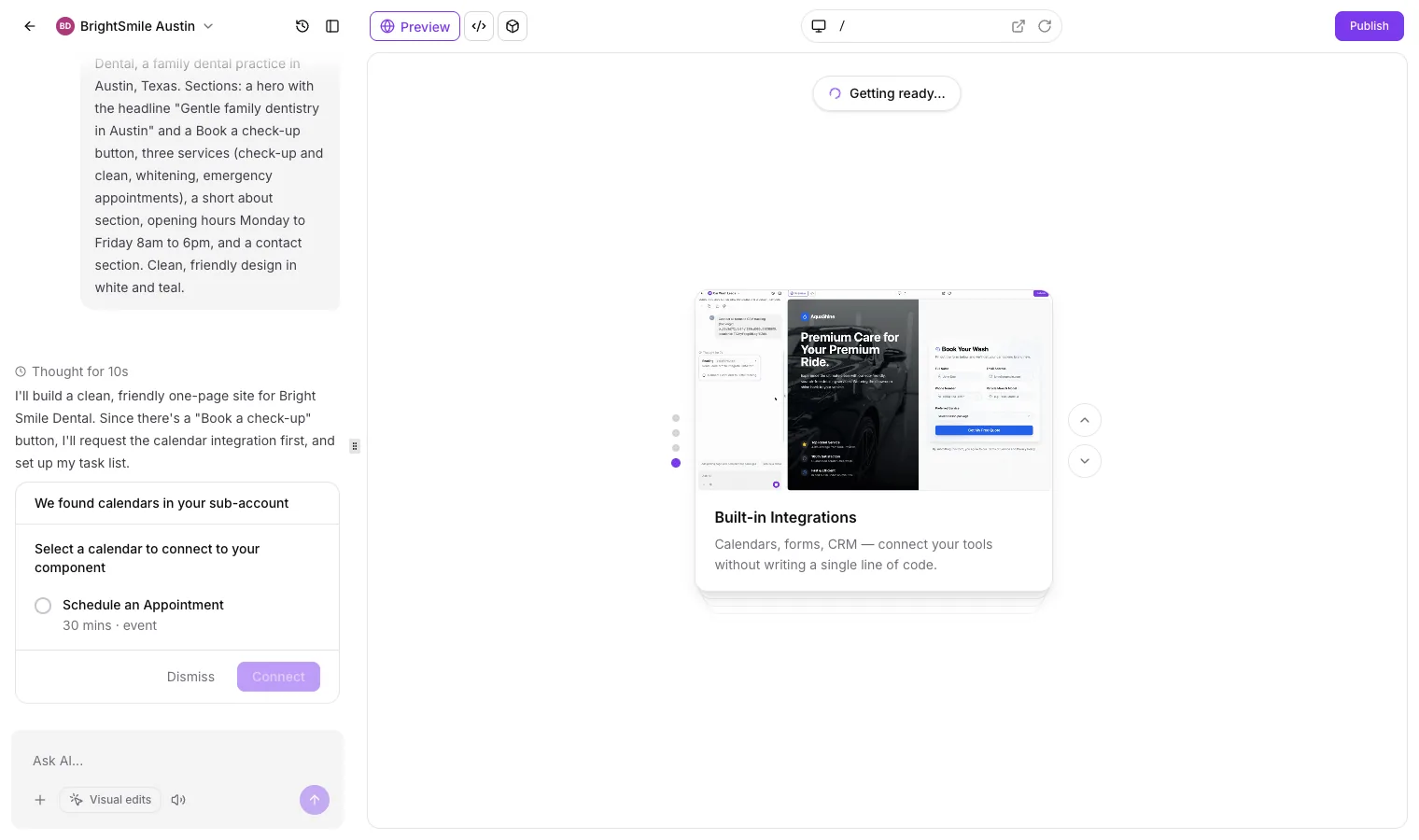Image resolution: width=1419 pixels, height=840 pixels.
Task: Expand the Thought for 10s reasoning
Action: [72, 371]
